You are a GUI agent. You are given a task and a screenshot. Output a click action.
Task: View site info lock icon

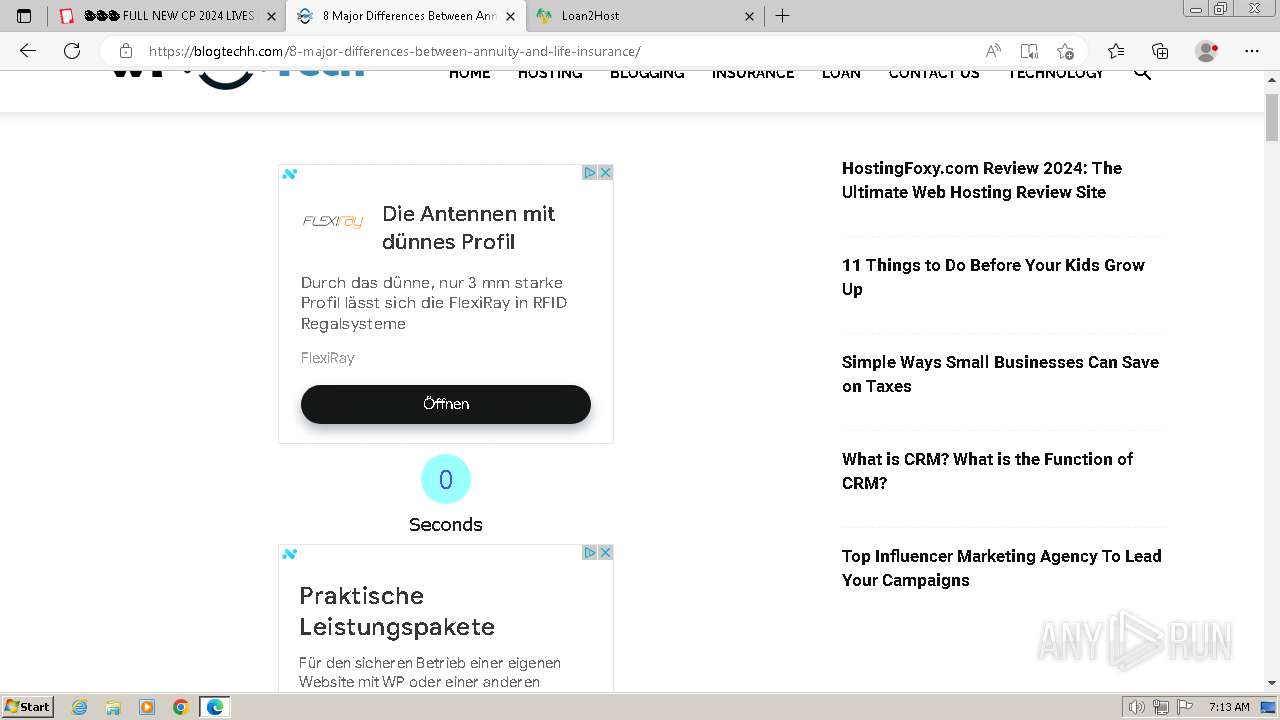[x=125, y=51]
